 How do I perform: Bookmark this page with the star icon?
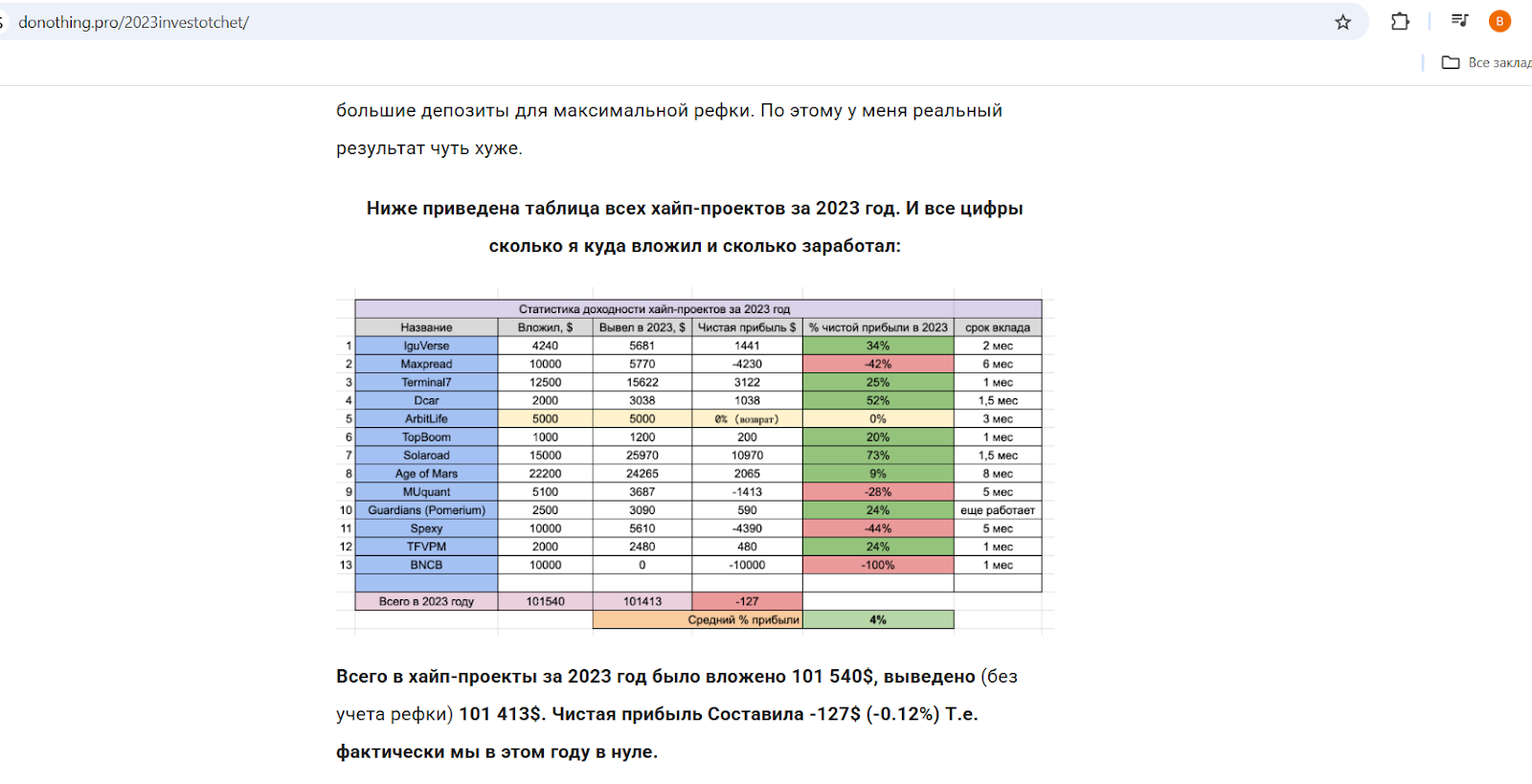(1343, 22)
